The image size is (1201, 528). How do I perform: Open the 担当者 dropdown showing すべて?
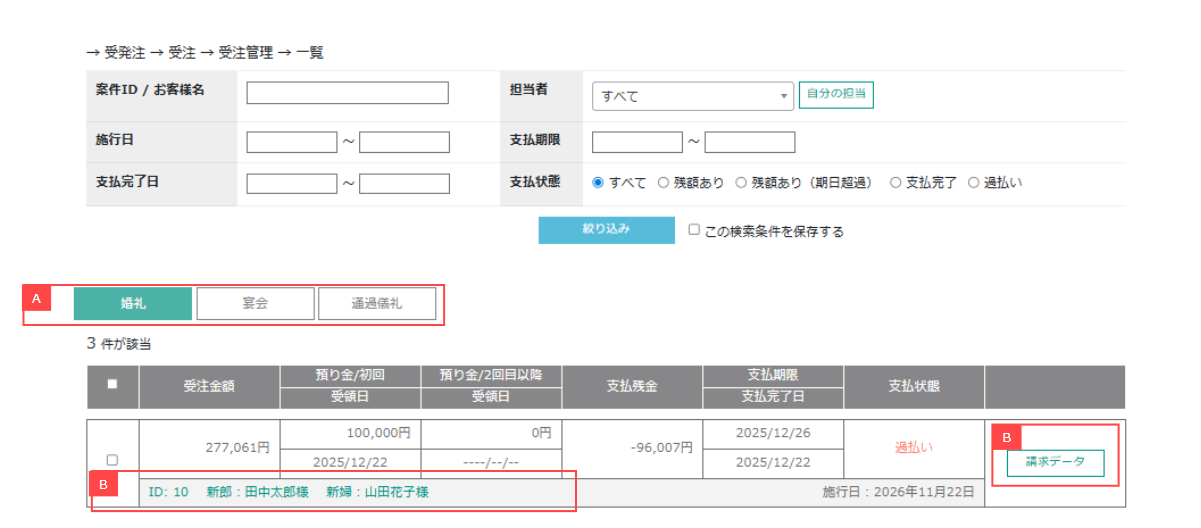point(692,96)
